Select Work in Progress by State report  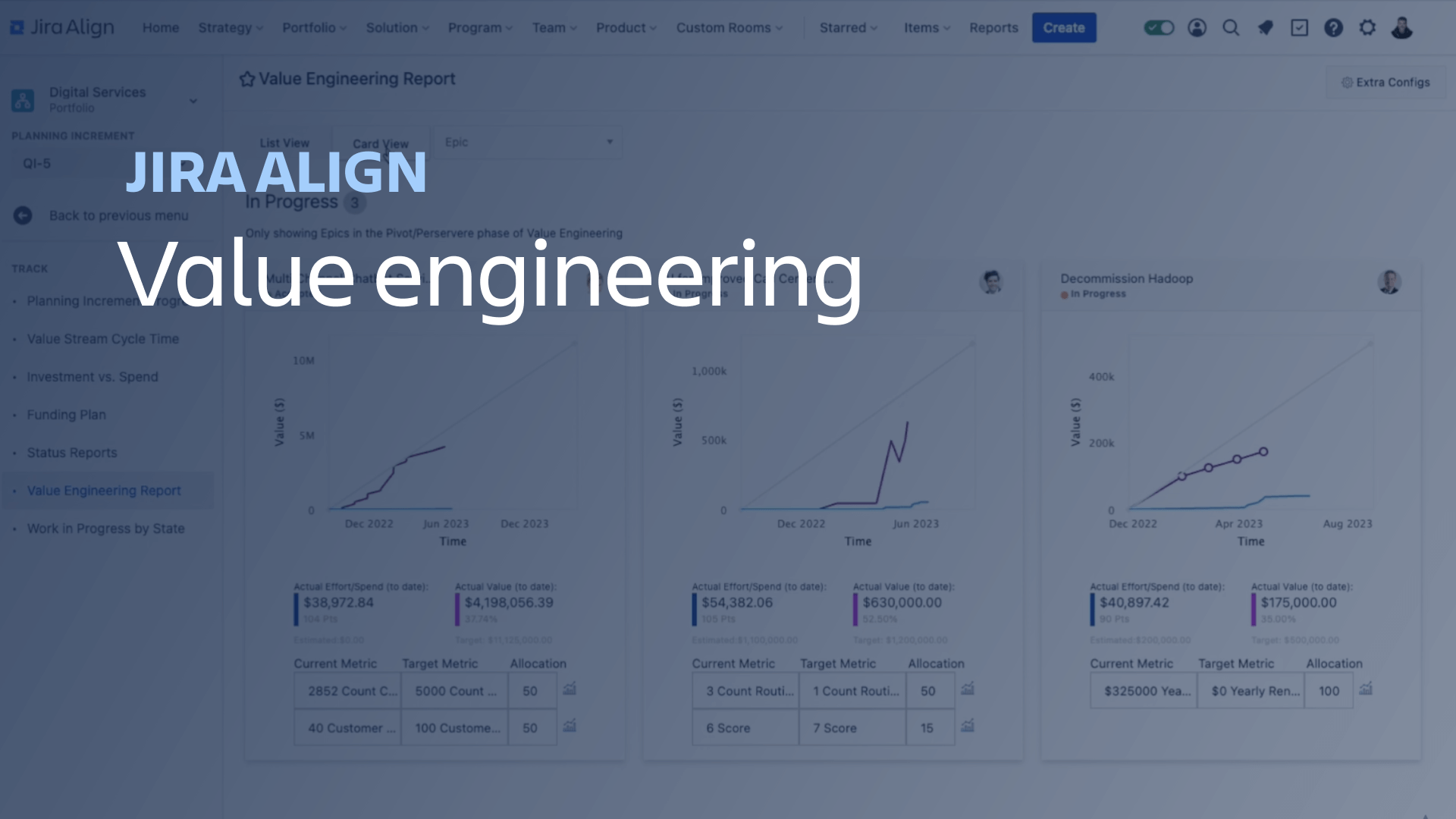106,528
